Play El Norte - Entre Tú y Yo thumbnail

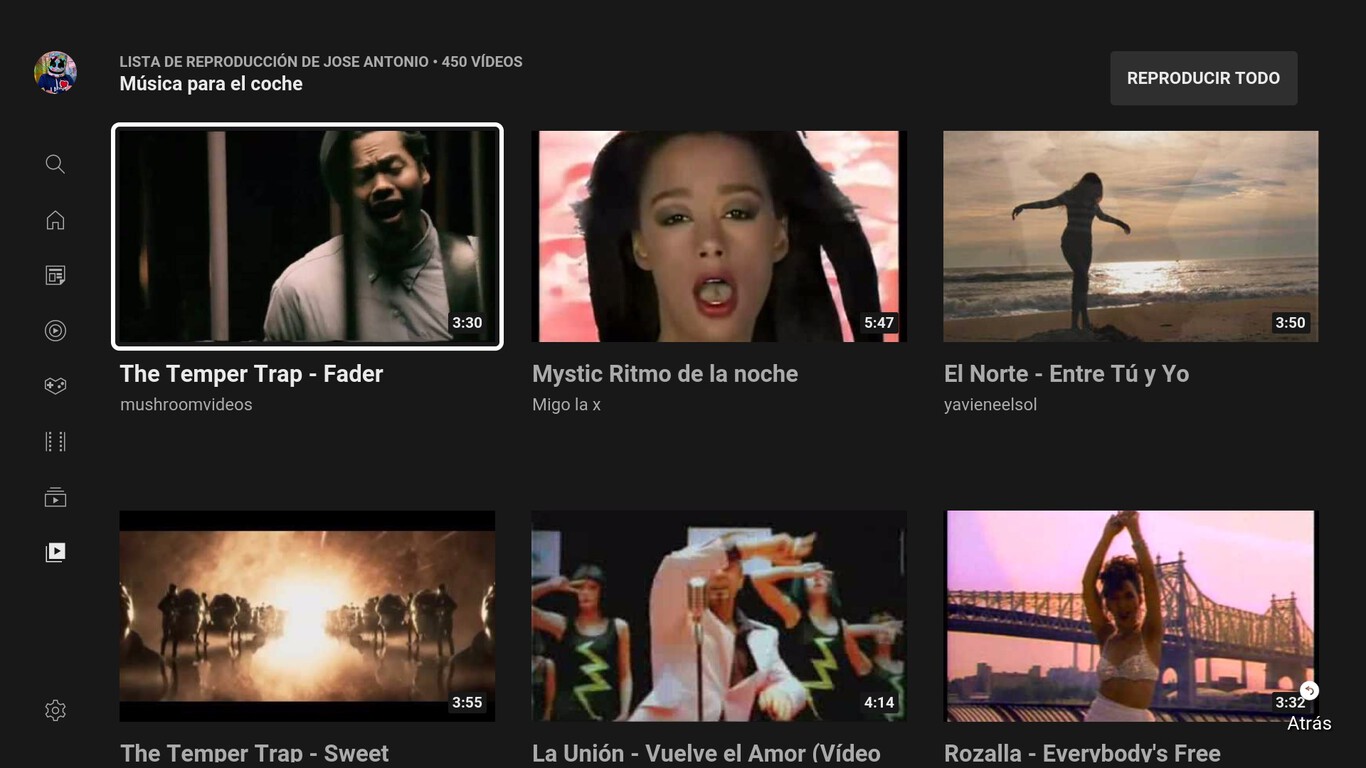point(1131,236)
